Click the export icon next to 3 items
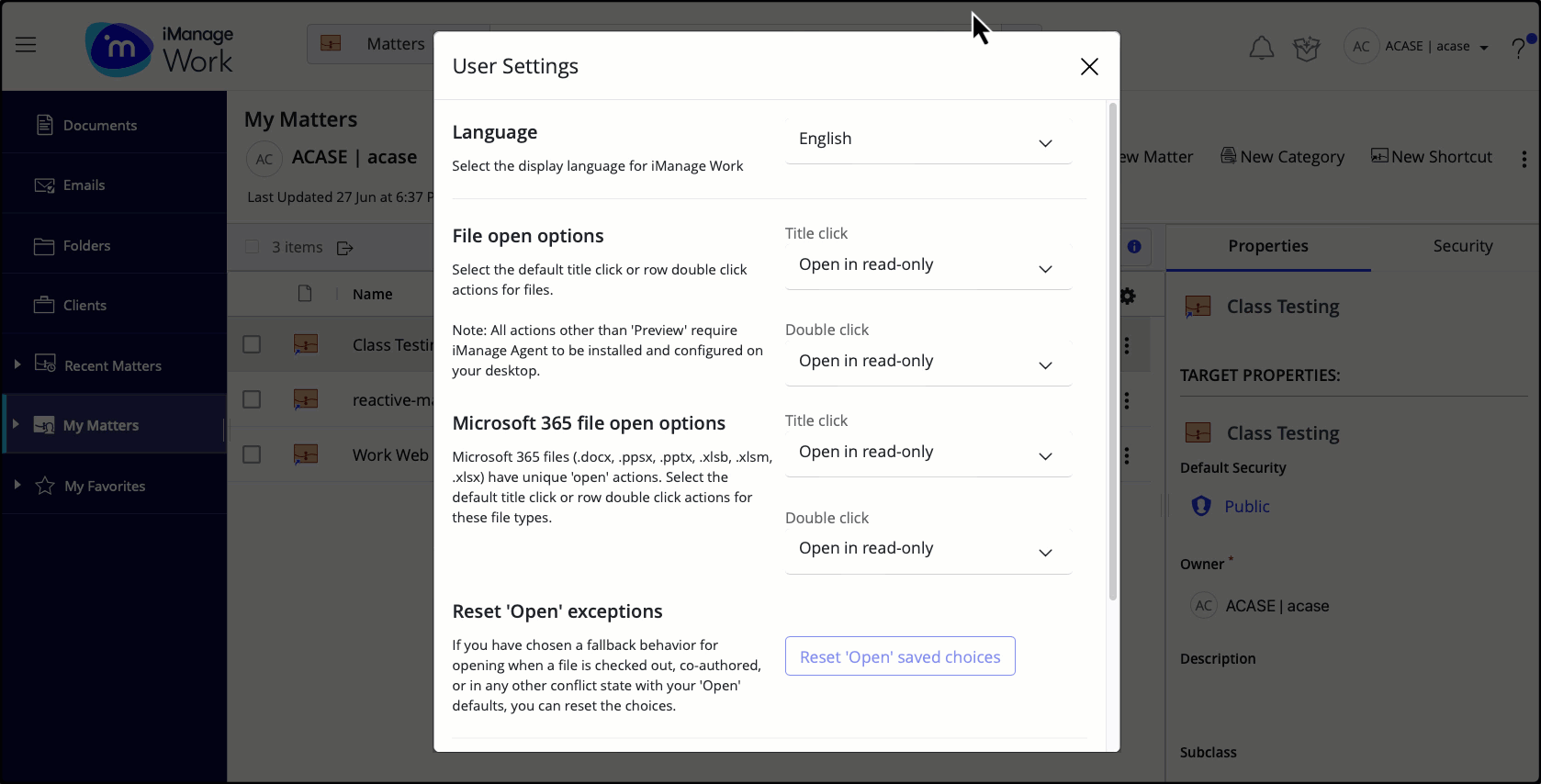The image size is (1541, 784). coord(345,248)
